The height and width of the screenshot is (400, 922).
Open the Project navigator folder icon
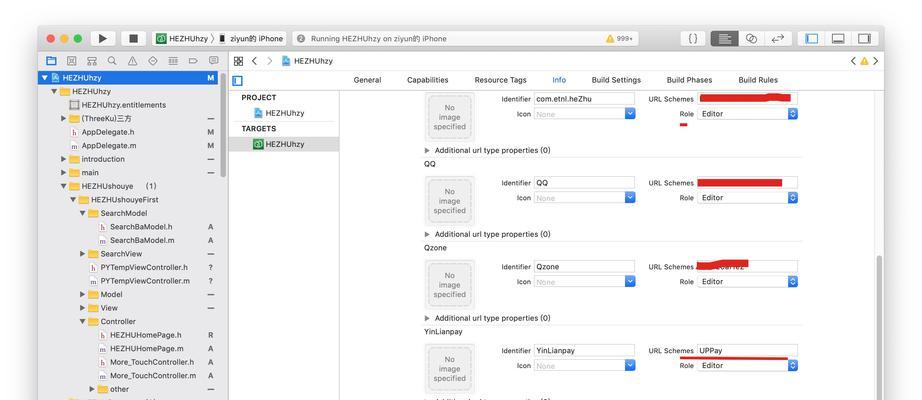[x=51, y=61]
